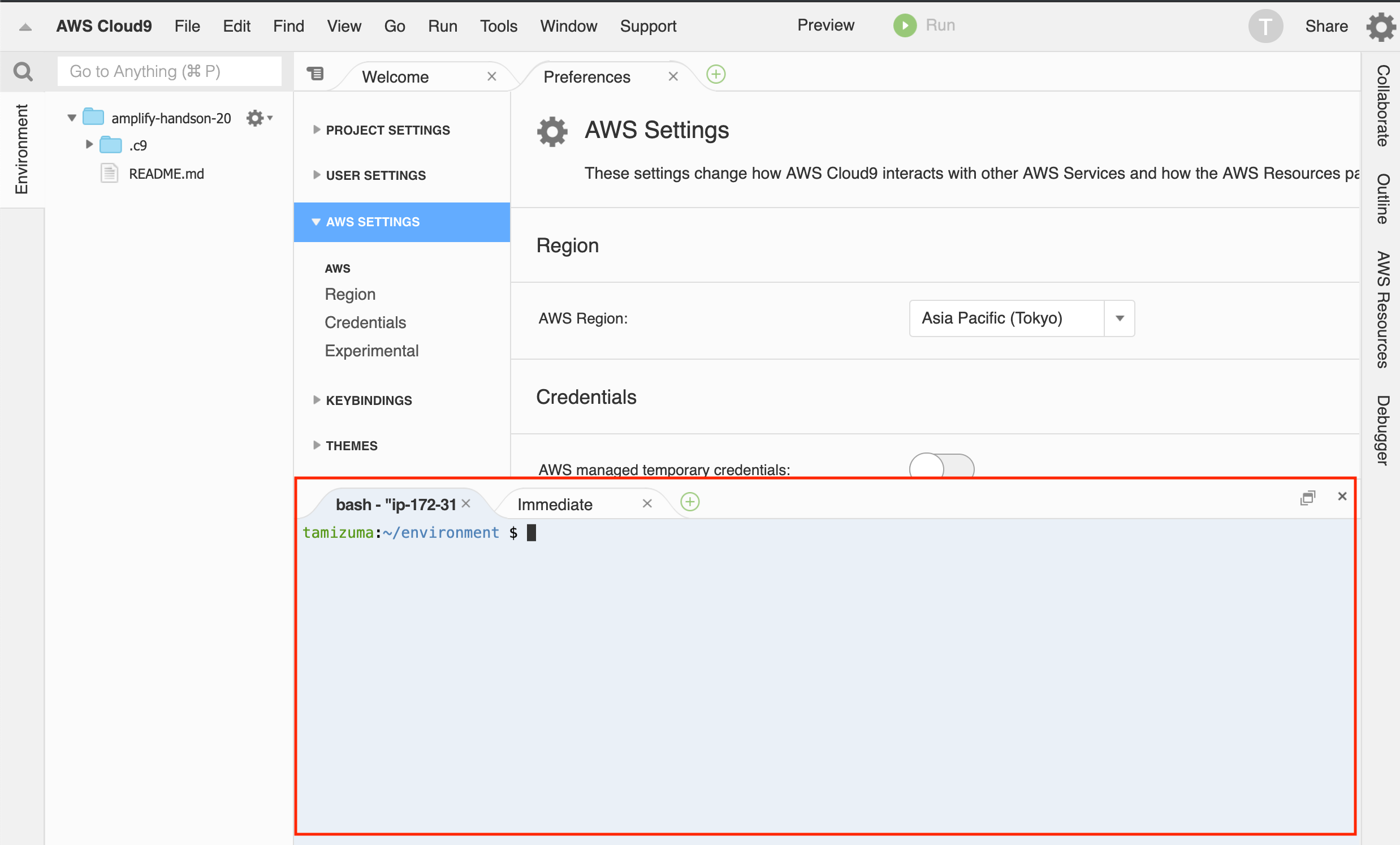Open the environment folder gear settings icon
The width and height of the screenshot is (1400, 845).
click(x=259, y=118)
